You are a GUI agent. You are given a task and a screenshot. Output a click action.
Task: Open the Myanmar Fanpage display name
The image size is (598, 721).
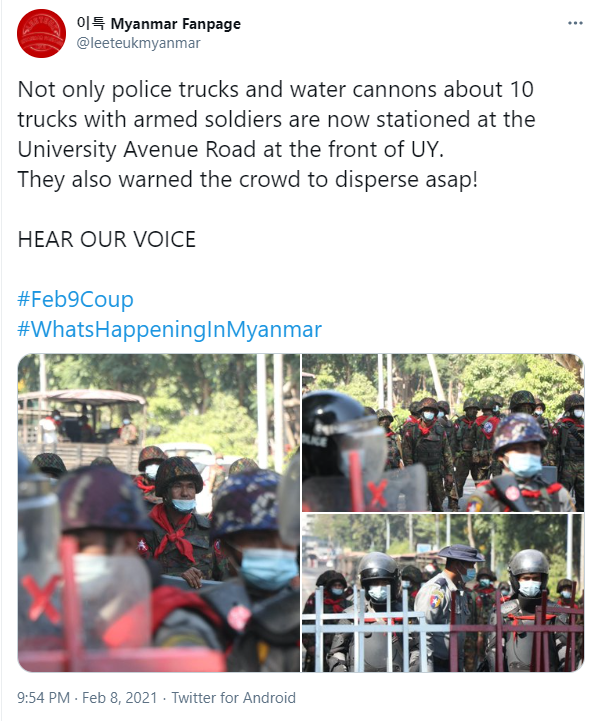(x=159, y=23)
